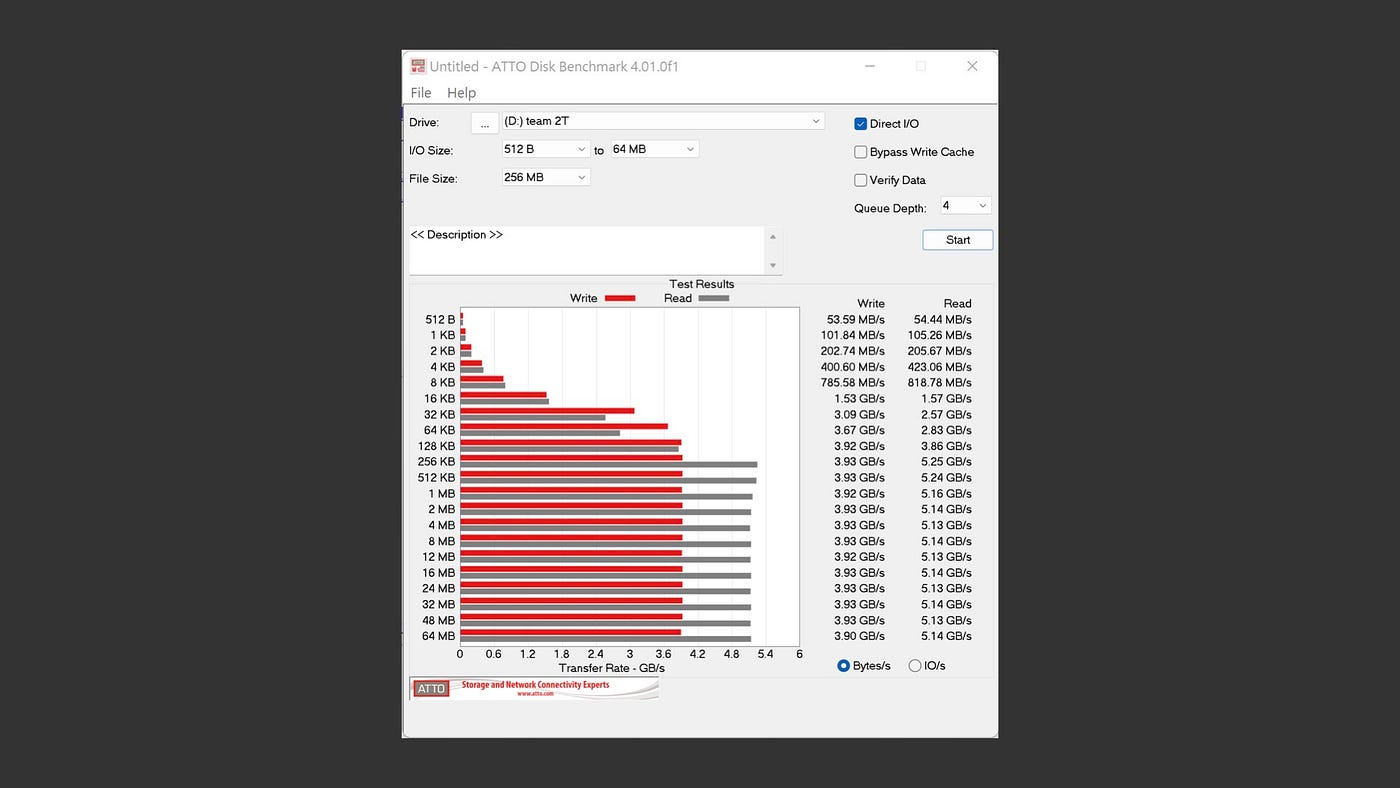Click the red Write legend swatch
This screenshot has height=788, width=1400.
[620, 298]
